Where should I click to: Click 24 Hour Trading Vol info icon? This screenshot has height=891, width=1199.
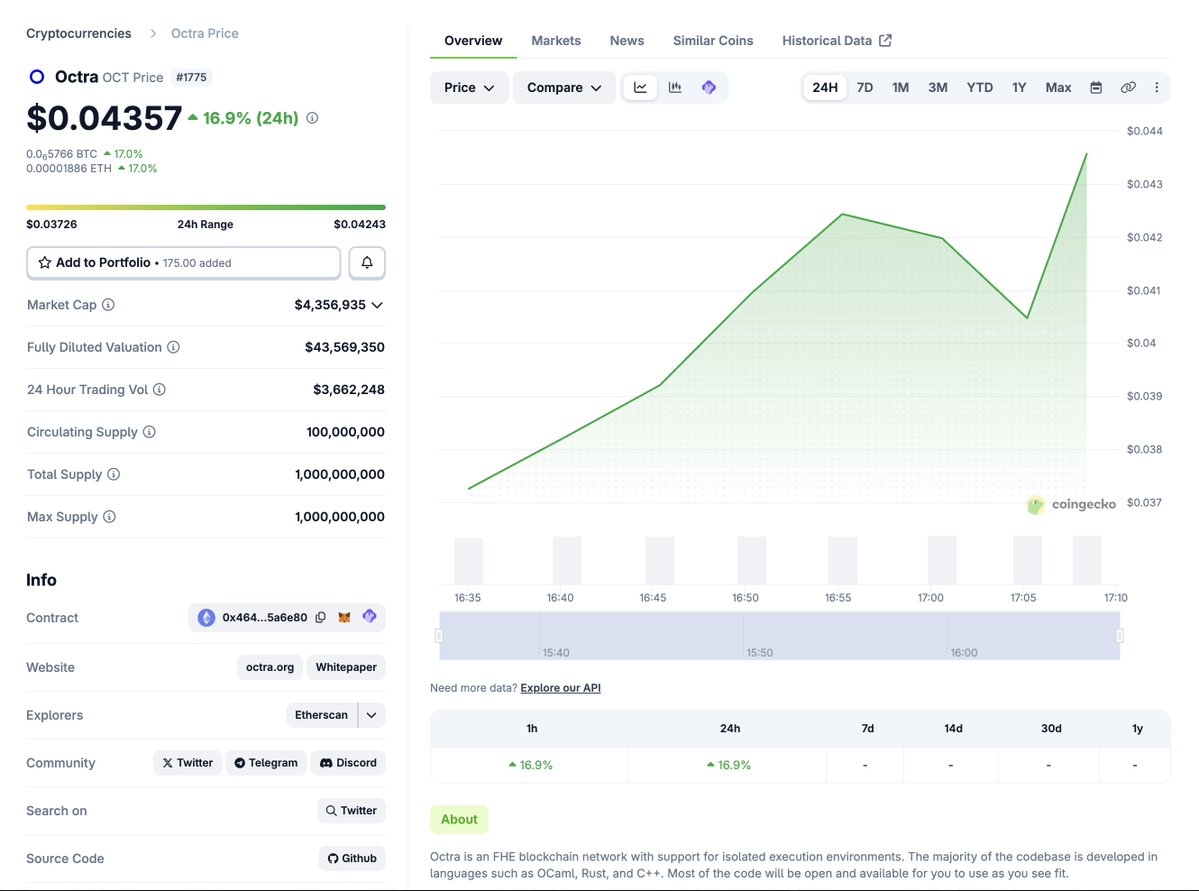click(x=159, y=389)
